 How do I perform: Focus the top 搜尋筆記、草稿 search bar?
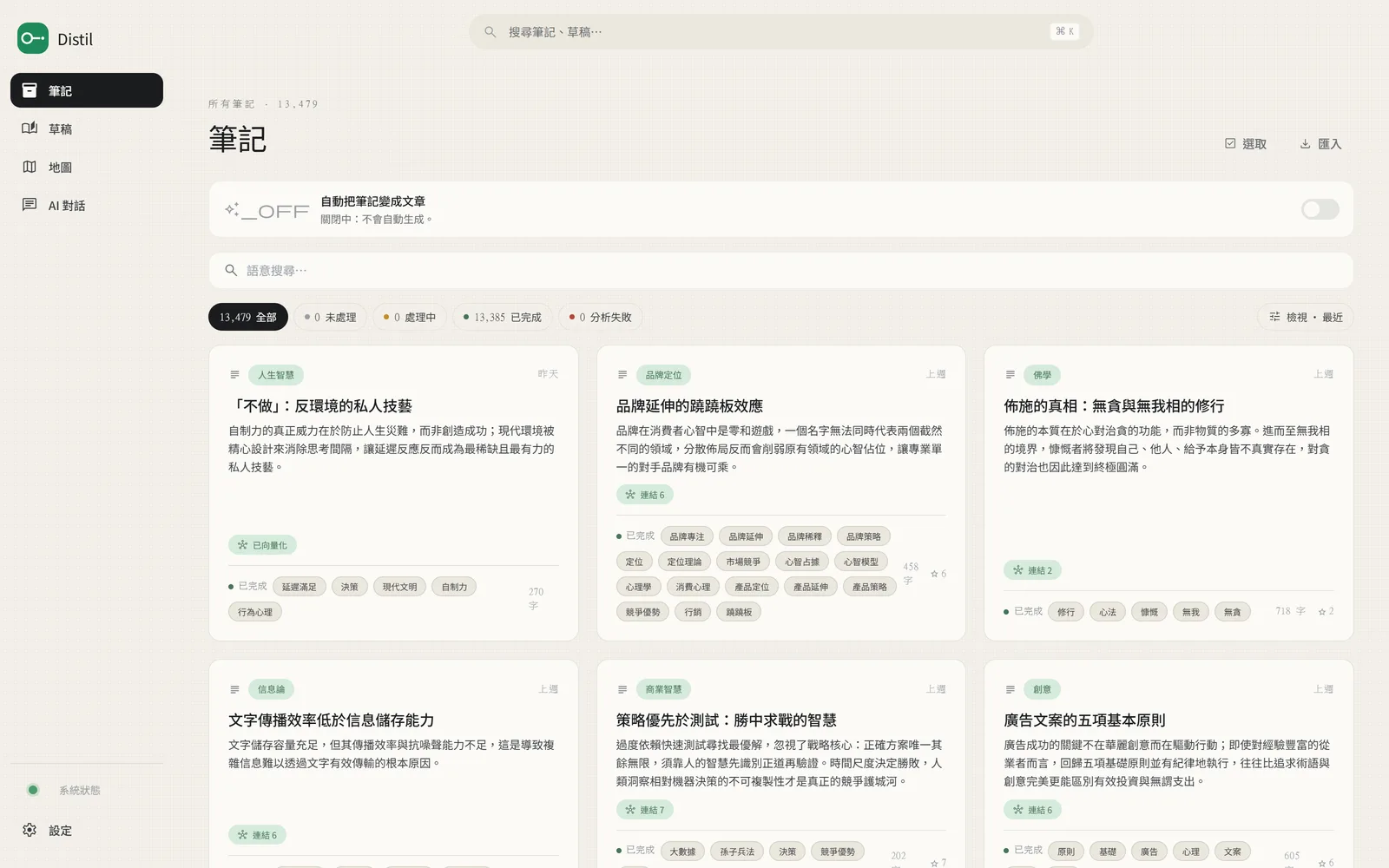point(780,31)
